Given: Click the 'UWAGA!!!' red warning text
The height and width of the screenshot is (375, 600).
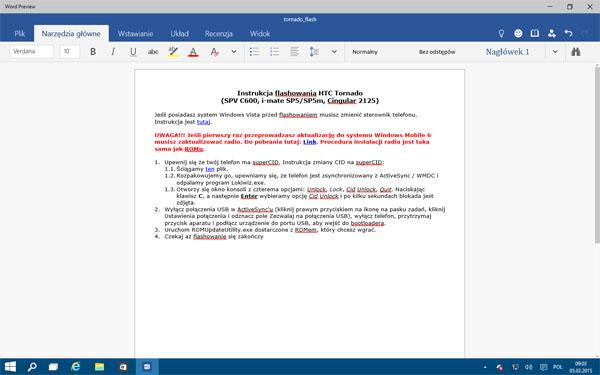Looking at the screenshot, I should (170, 135).
